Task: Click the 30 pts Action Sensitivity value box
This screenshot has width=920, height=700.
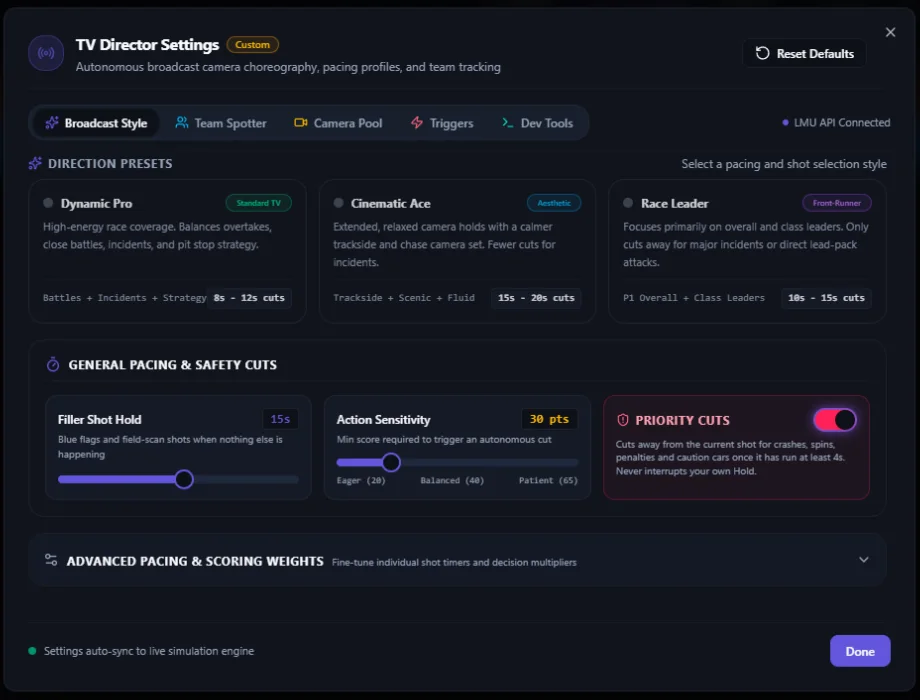Action: point(549,419)
